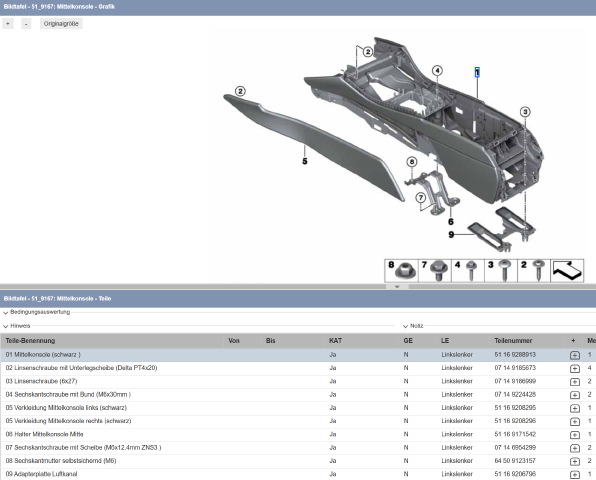Click part number 51 16 9288913
Screen dimensions: 596x480
pyautogui.click(x=515, y=355)
